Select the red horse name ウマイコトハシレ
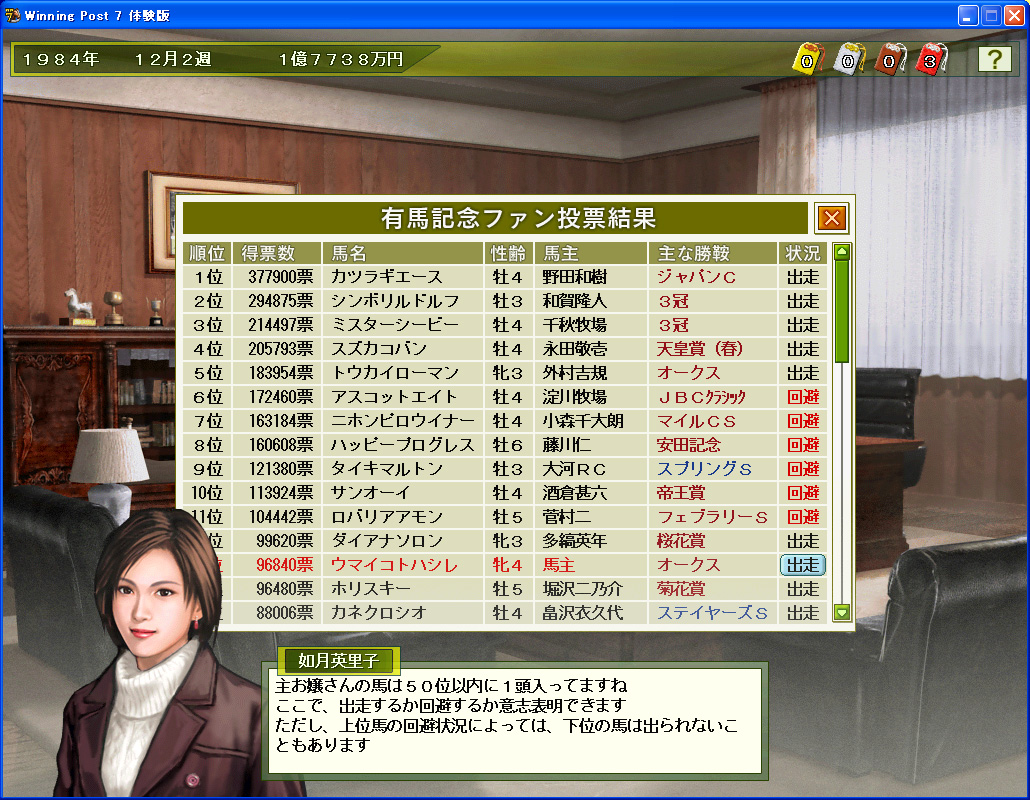Viewport: 1030px width, 800px height. click(393, 565)
